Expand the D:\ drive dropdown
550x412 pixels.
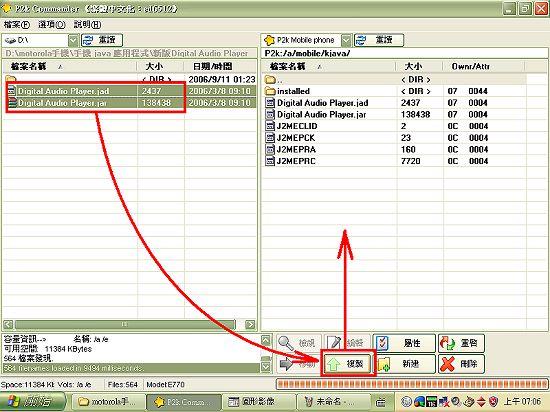[x=73, y=40]
